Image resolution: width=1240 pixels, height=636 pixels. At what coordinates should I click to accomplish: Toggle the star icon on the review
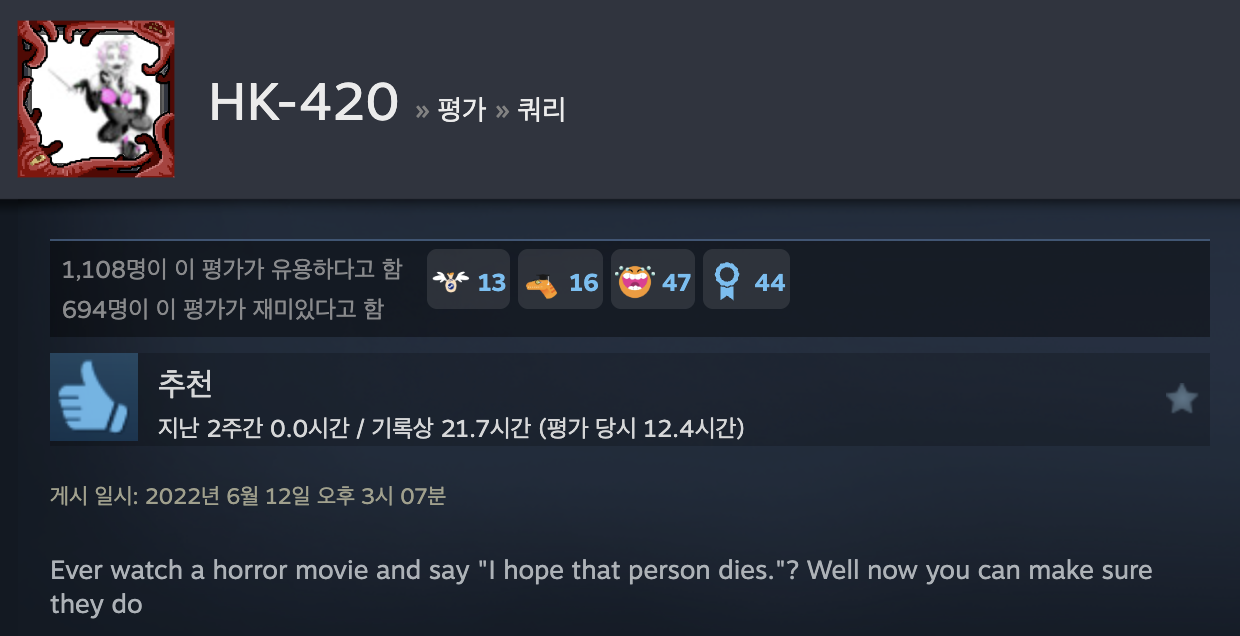click(x=1181, y=400)
